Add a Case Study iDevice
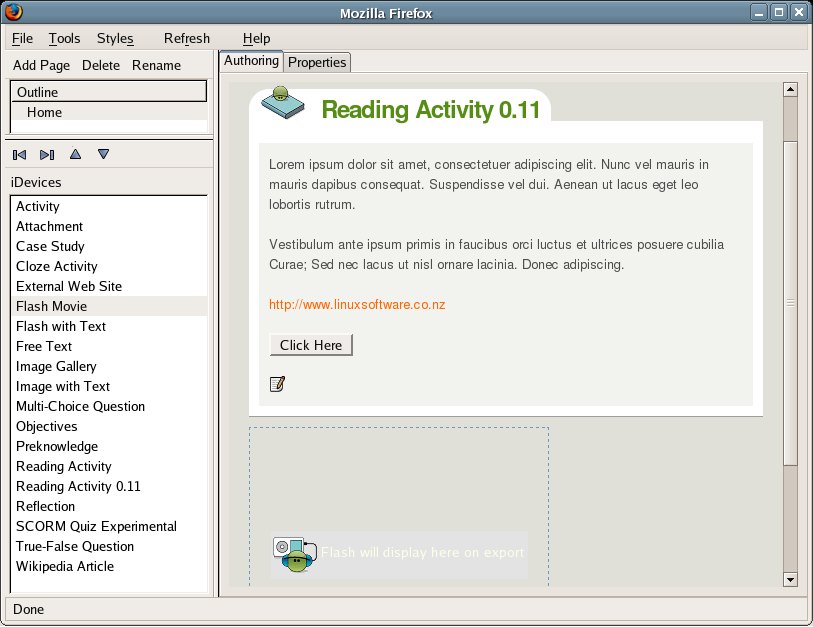The width and height of the screenshot is (813, 627). 108,246
